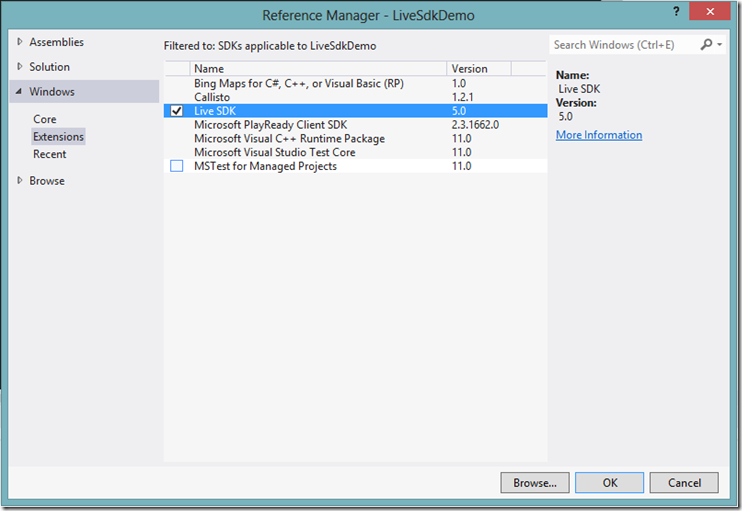Viewport: 742px width, 511px height.
Task: Close the Reference Manager dialog
Action: tap(709, 11)
